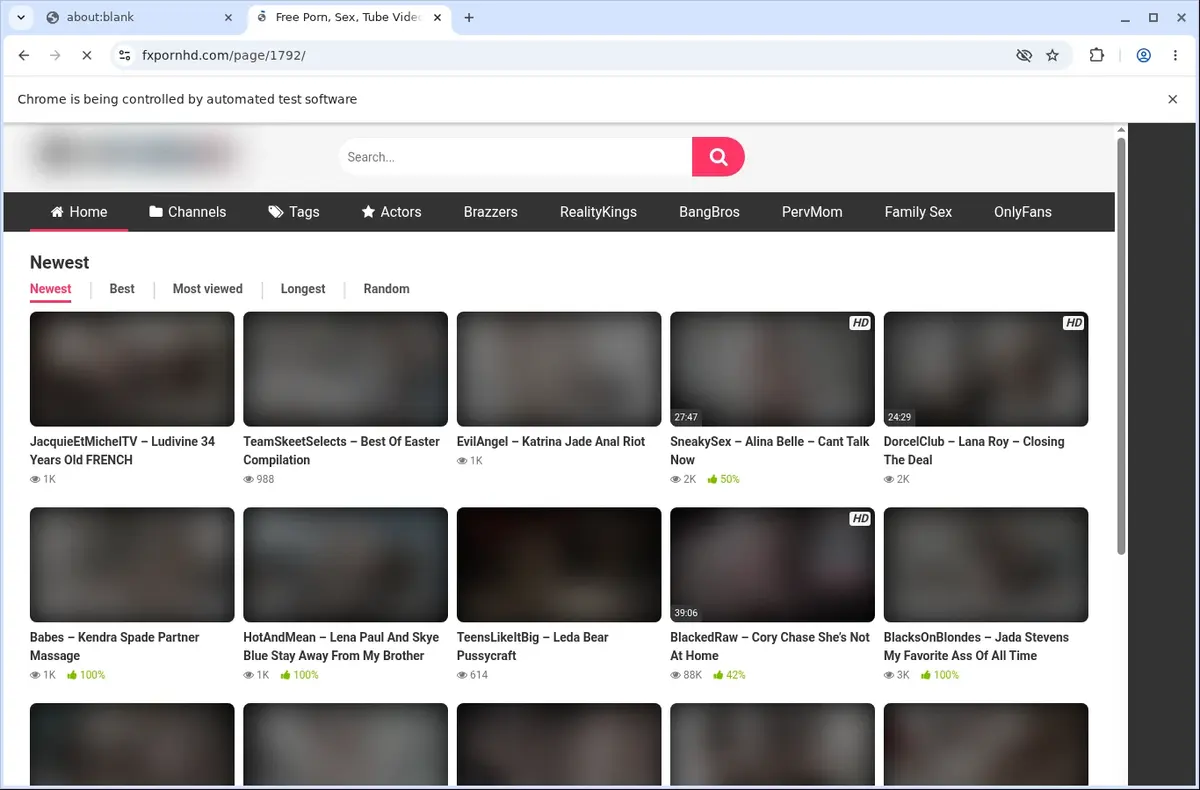Viewport: 1200px width, 790px height.
Task: Go back using the back arrow
Action: [24, 56]
